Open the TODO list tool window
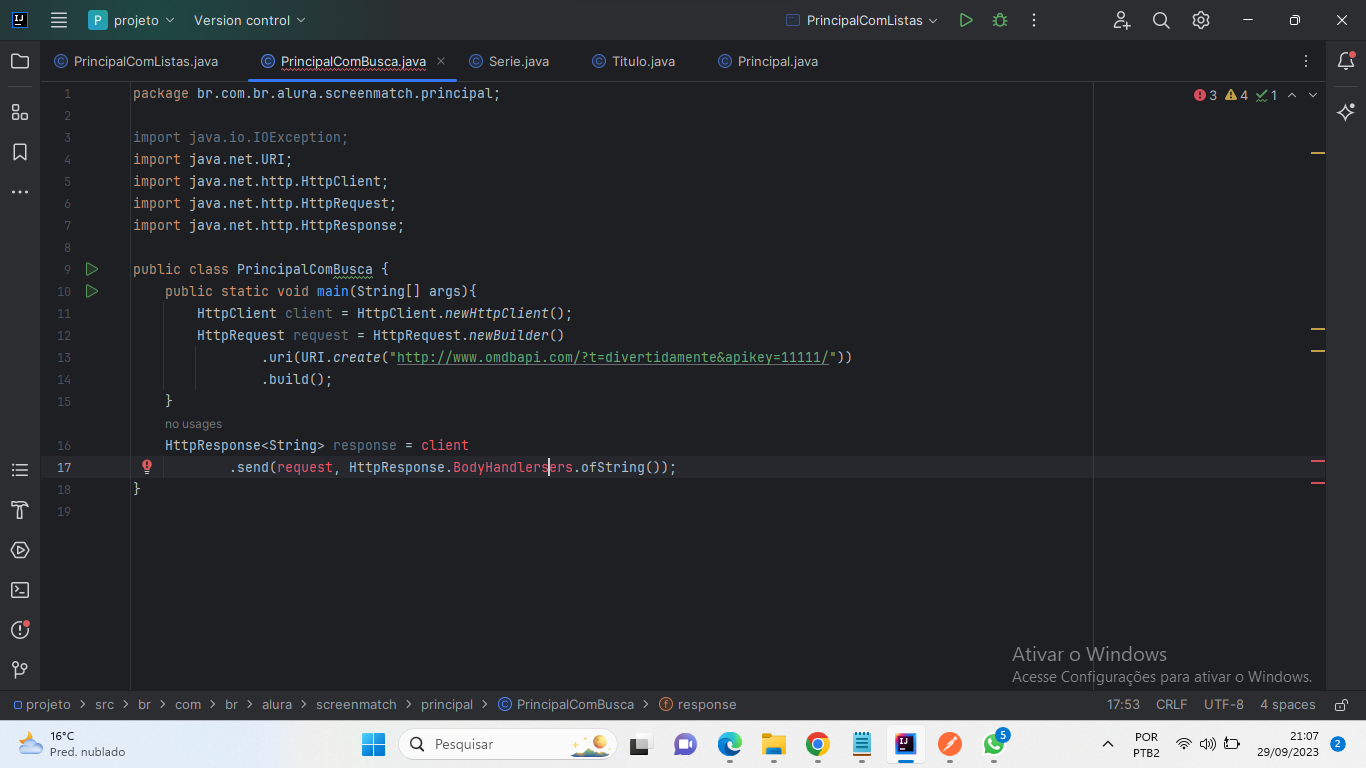Image resolution: width=1366 pixels, height=768 pixels. 20,470
